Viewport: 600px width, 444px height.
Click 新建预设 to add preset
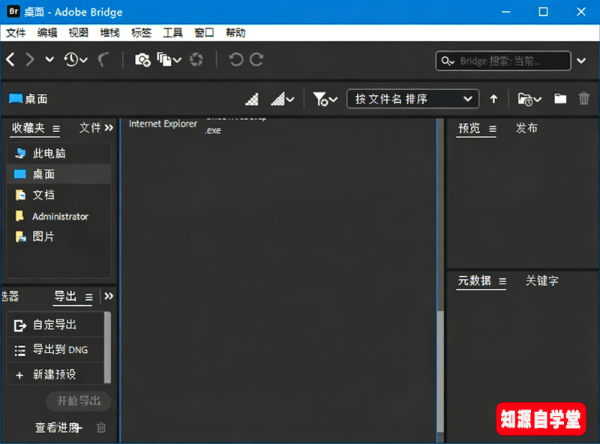[54, 374]
